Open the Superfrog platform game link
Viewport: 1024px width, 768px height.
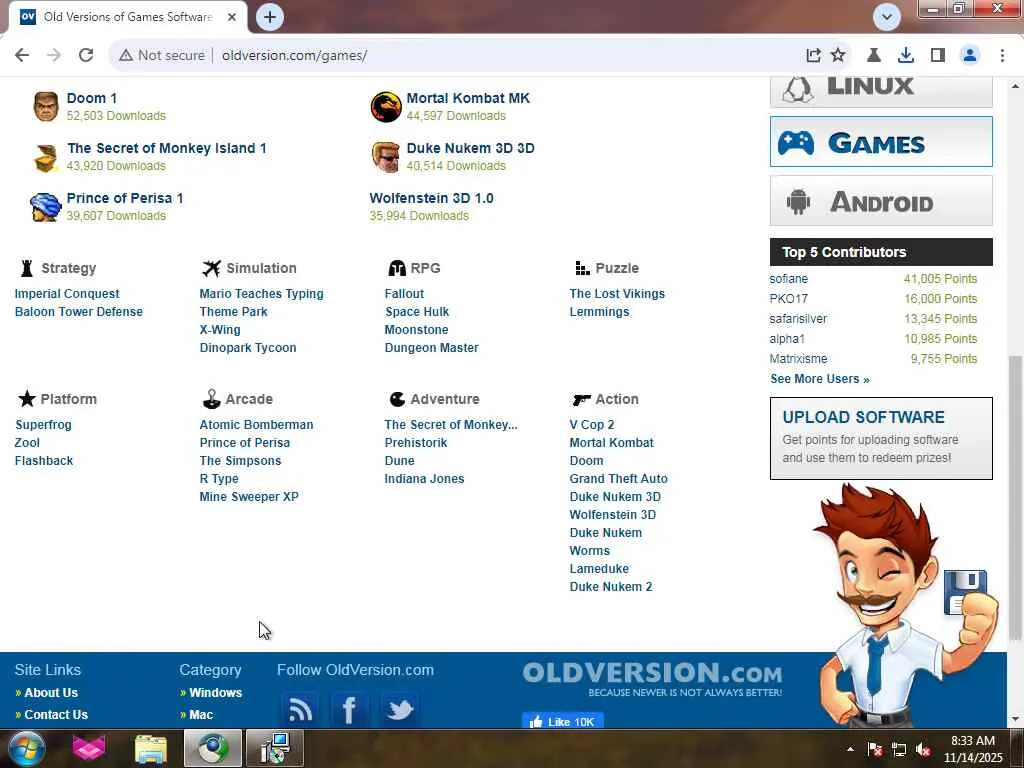point(43,424)
